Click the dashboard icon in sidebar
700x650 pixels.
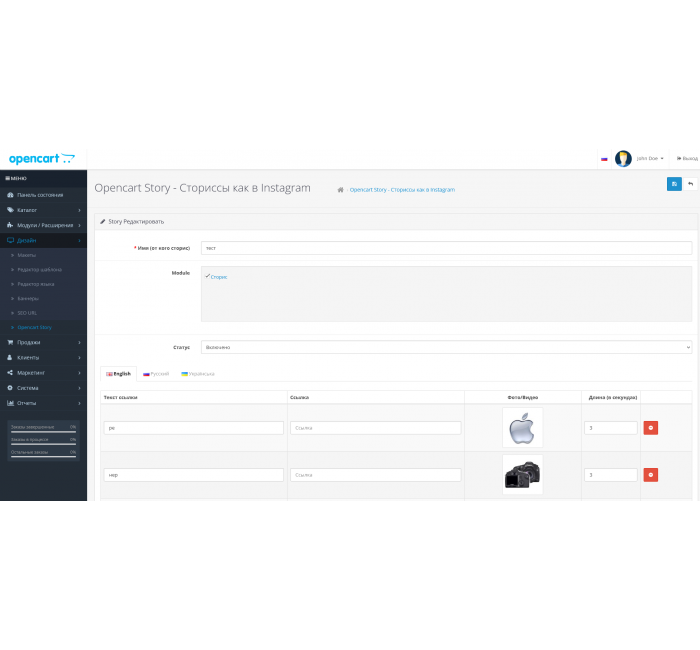coord(10,195)
